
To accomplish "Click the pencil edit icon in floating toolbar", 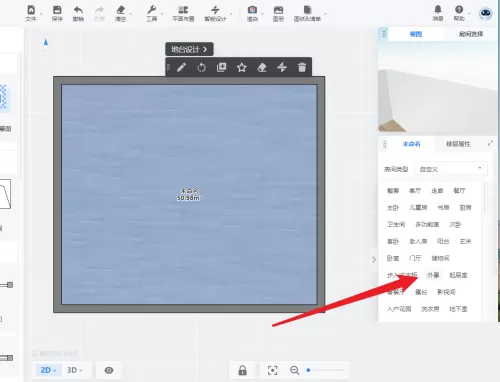I will pyautogui.click(x=181, y=67).
